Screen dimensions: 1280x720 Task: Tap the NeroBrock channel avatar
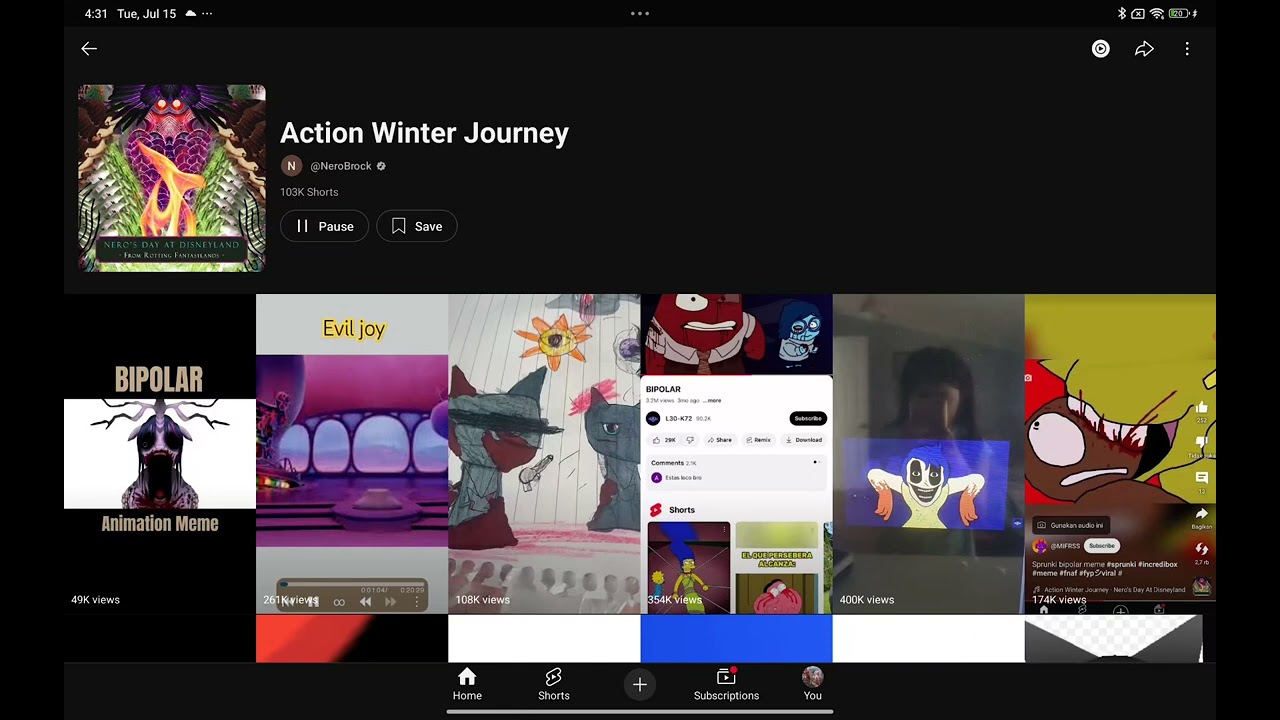(x=291, y=166)
